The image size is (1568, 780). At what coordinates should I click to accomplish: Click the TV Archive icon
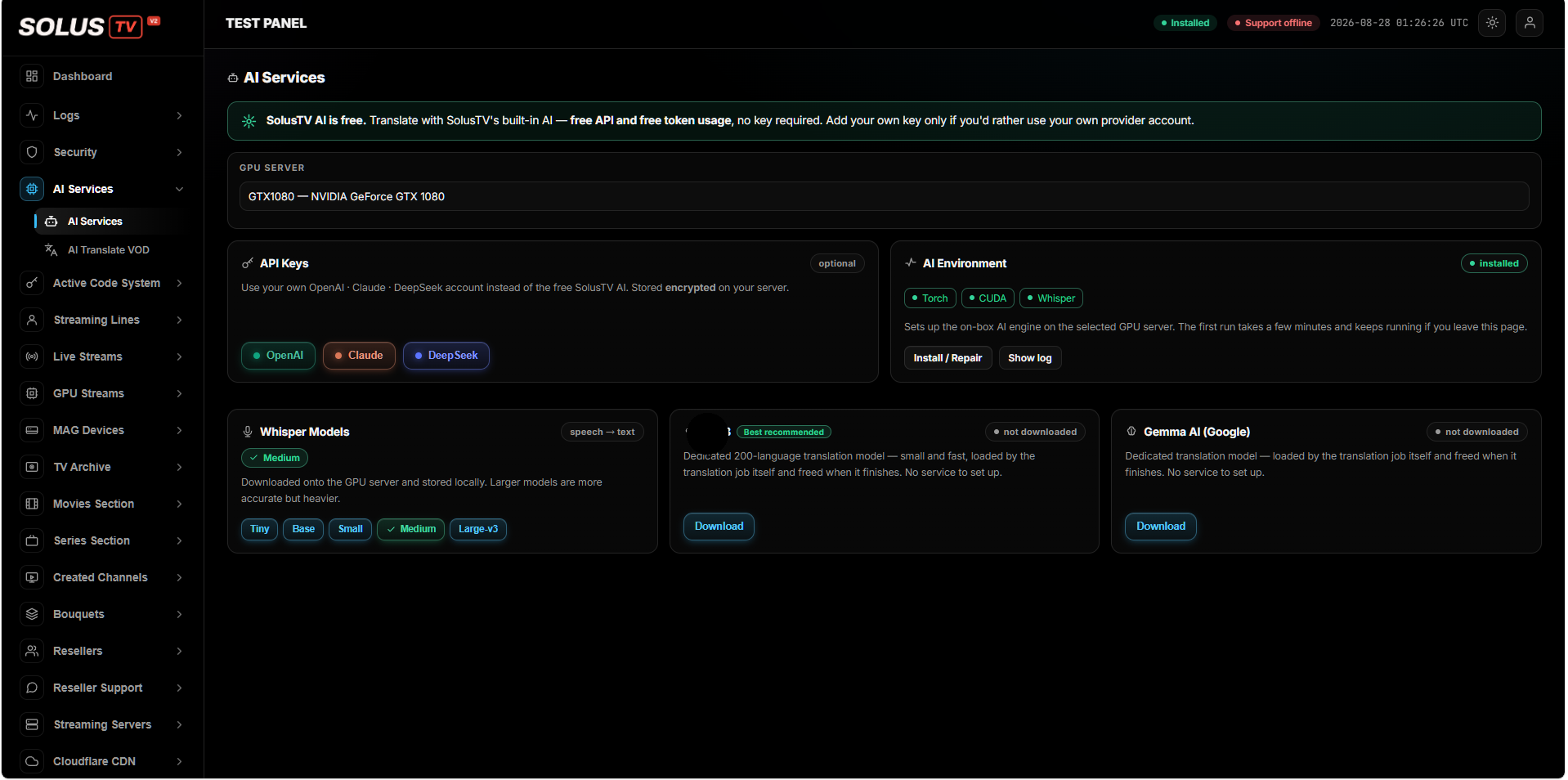click(32, 467)
